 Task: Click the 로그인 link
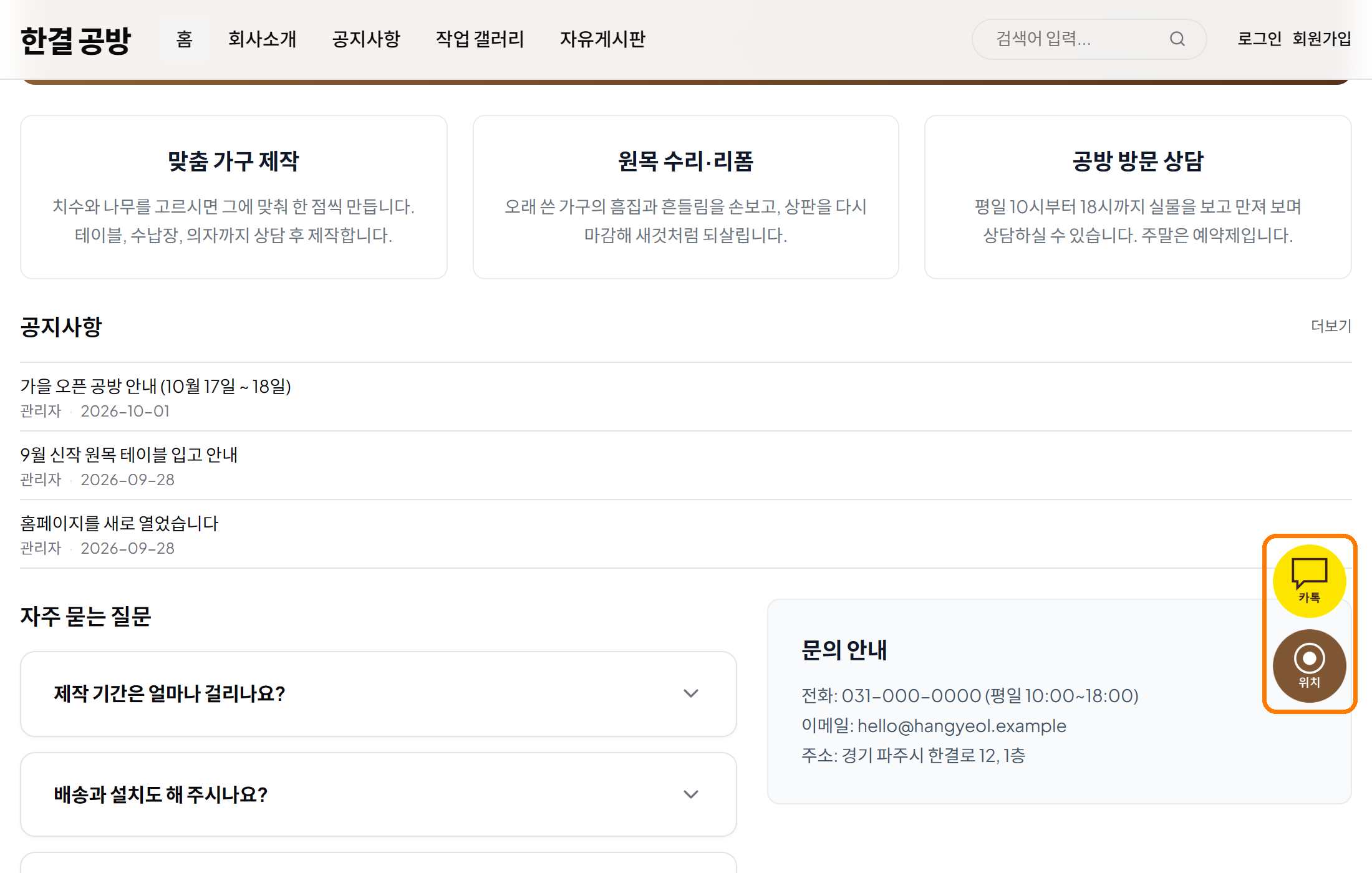tap(1259, 39)
